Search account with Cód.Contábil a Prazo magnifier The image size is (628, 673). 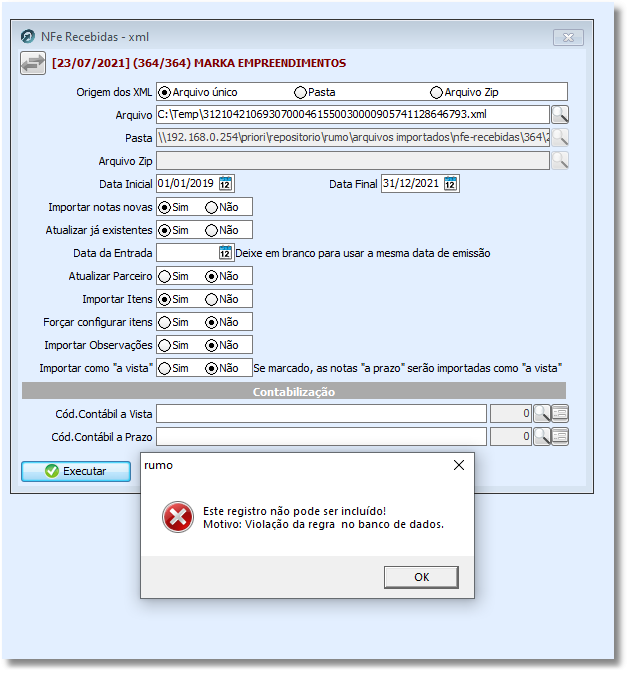pos(542,437)
